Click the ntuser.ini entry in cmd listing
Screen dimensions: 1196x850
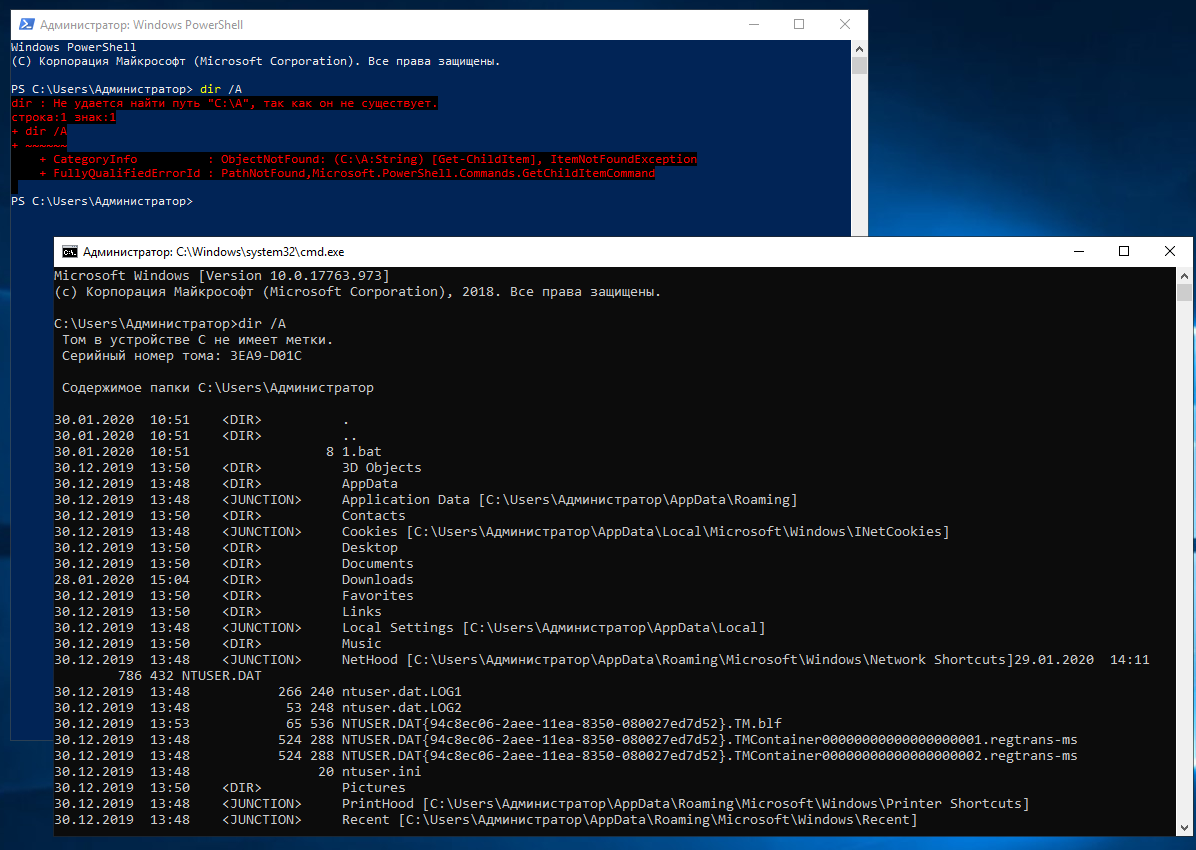click(381, 772)
